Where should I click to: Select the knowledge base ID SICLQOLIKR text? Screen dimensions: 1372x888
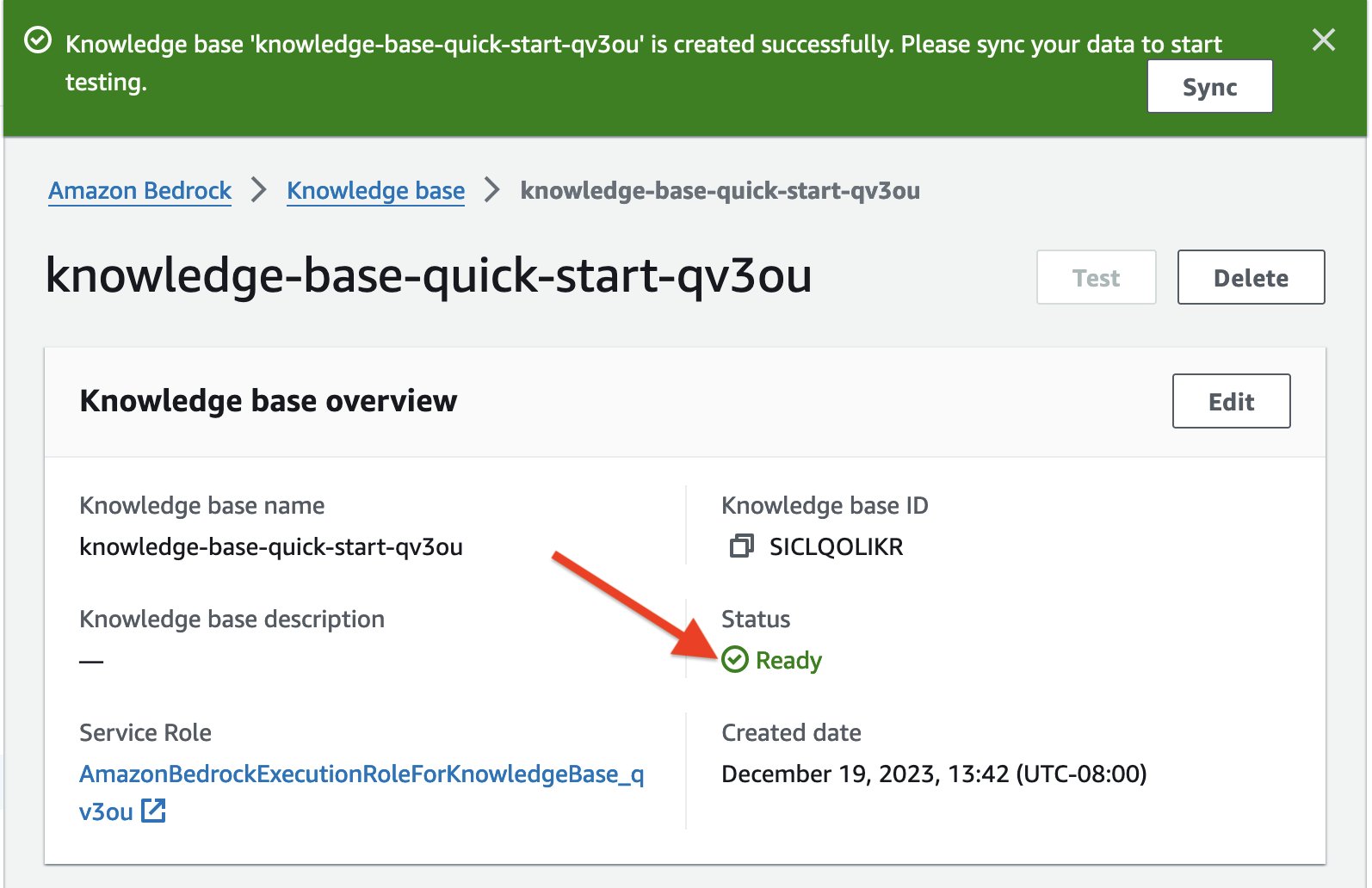click(x=836, y=546)
